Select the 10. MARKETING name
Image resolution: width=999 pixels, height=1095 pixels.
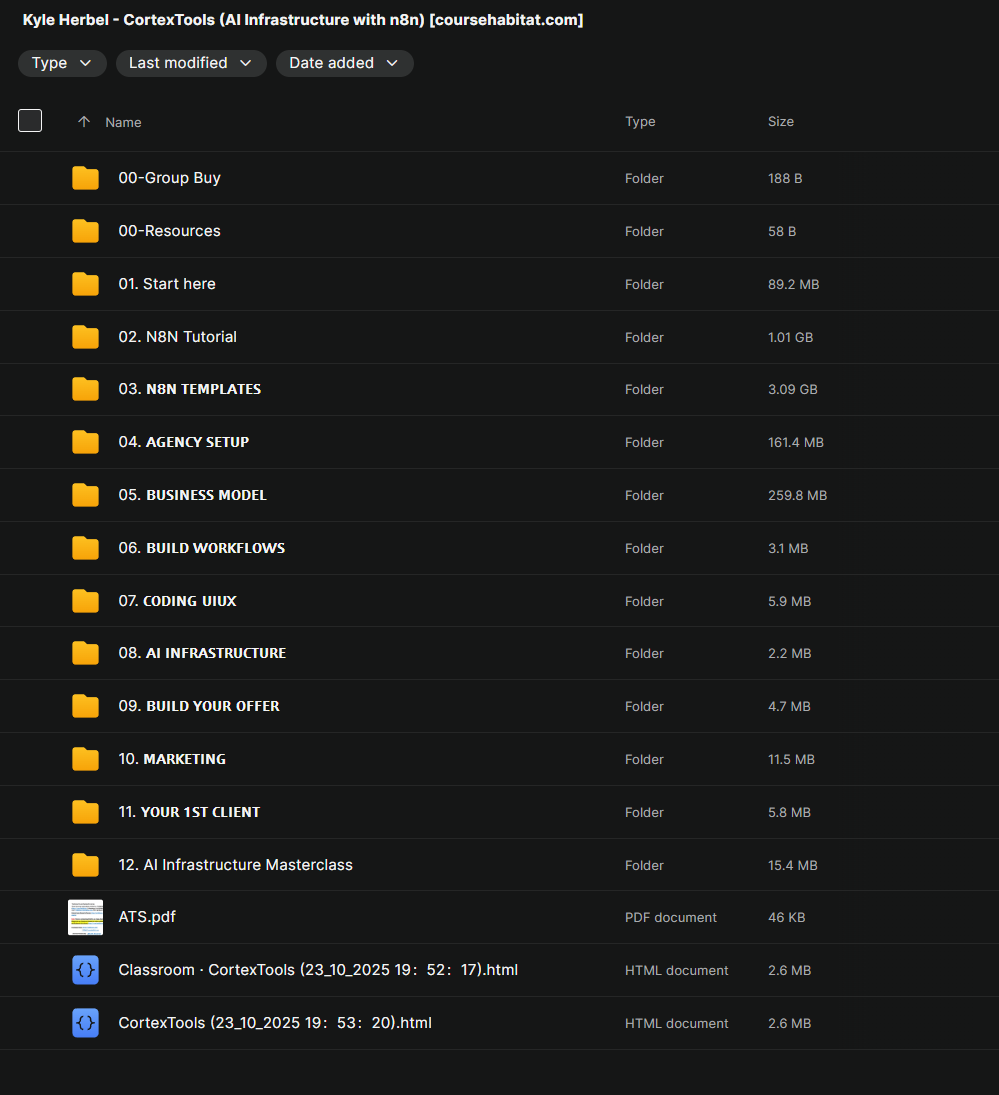(x=172, y=759)
